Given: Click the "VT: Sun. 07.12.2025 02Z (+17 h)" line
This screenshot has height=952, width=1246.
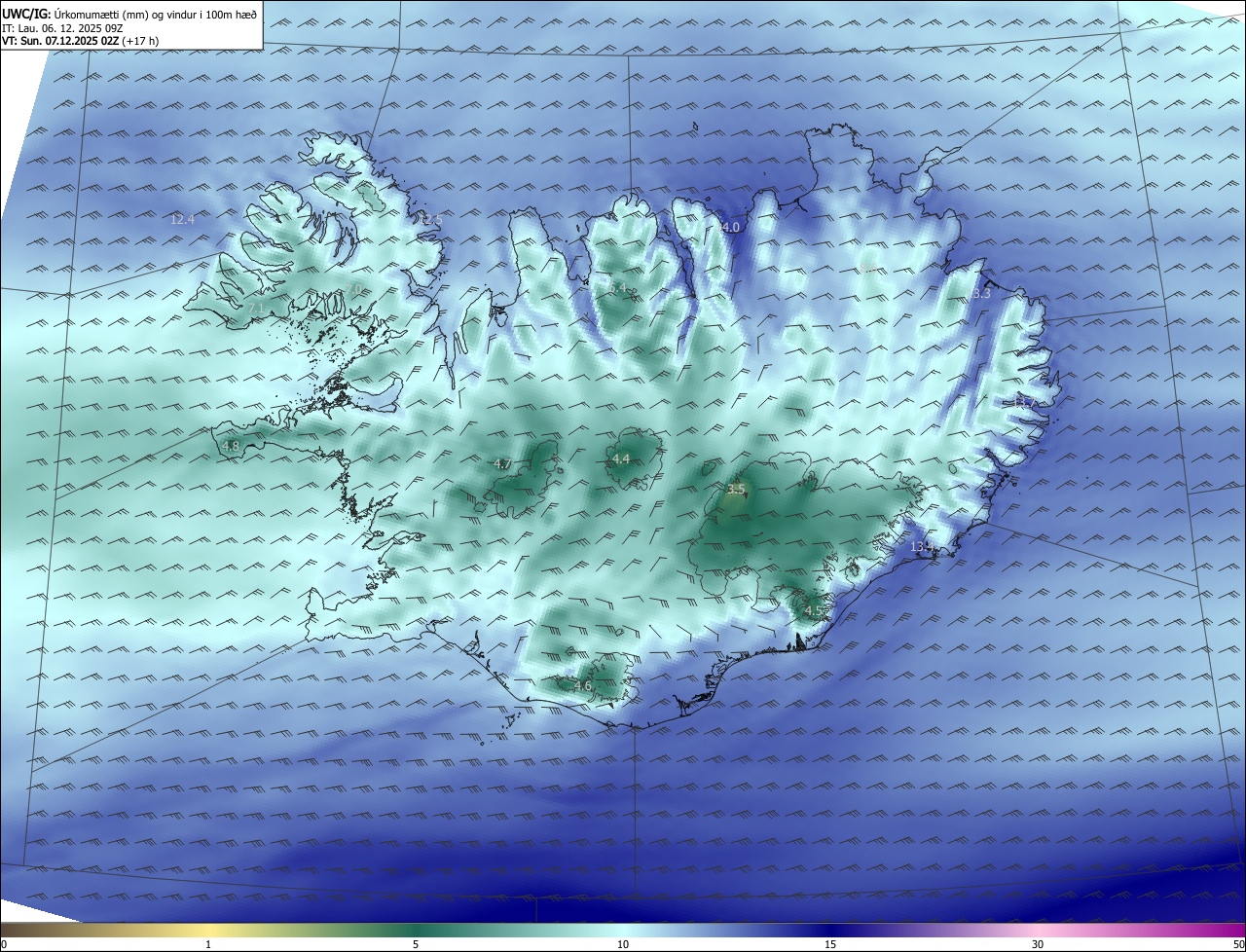Looking at the screenshot, I should [80, 41].
